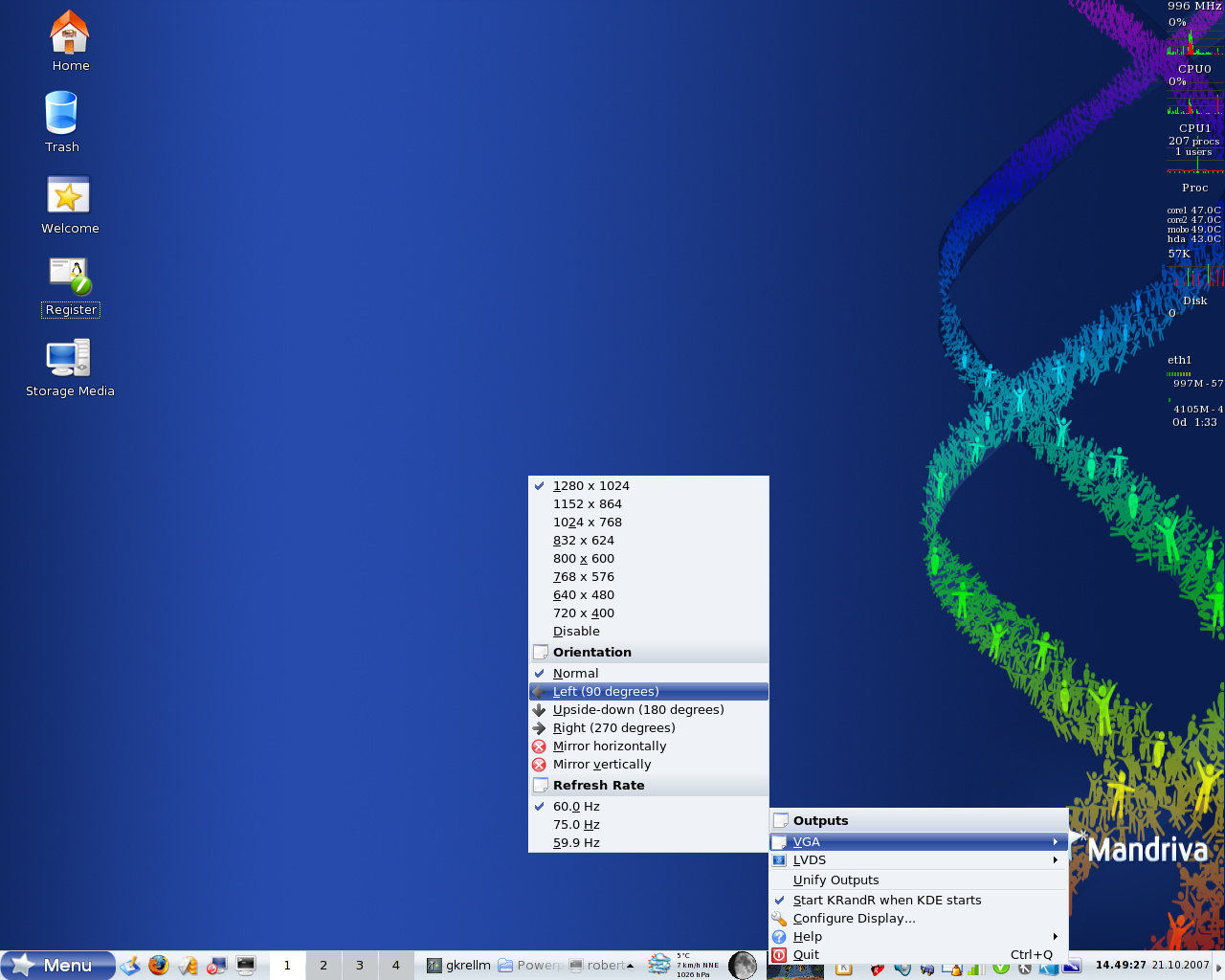The width and height of the screenshot is (1225, 980).
Task: Rotate display Left (90 degrees)
Action: pyautogui.click(x=649, y=692)
